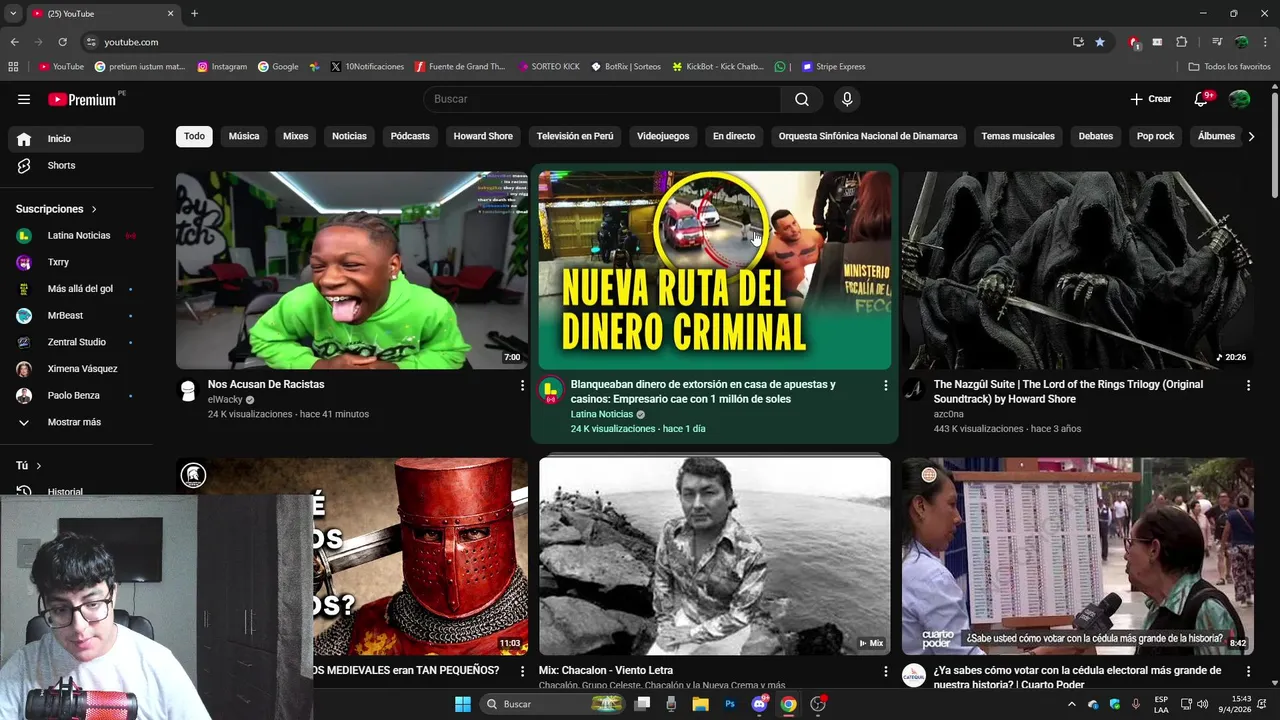Open The Nazgûl Suite video thumbnail

(x=1077, y=270)
